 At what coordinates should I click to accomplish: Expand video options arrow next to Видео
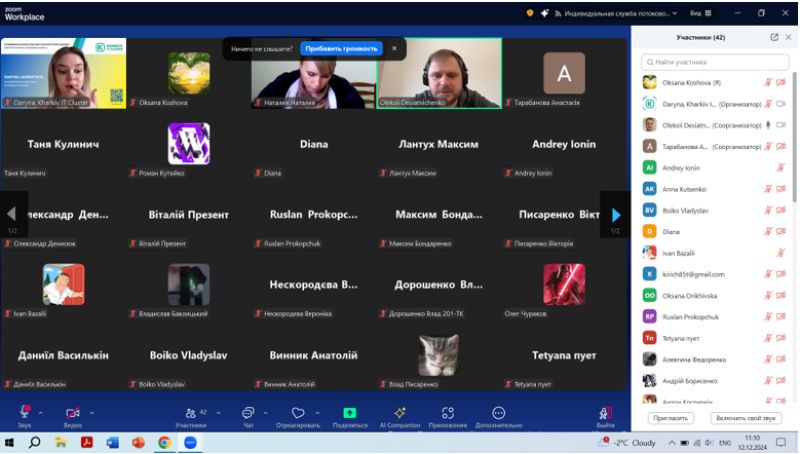[92, 411]
